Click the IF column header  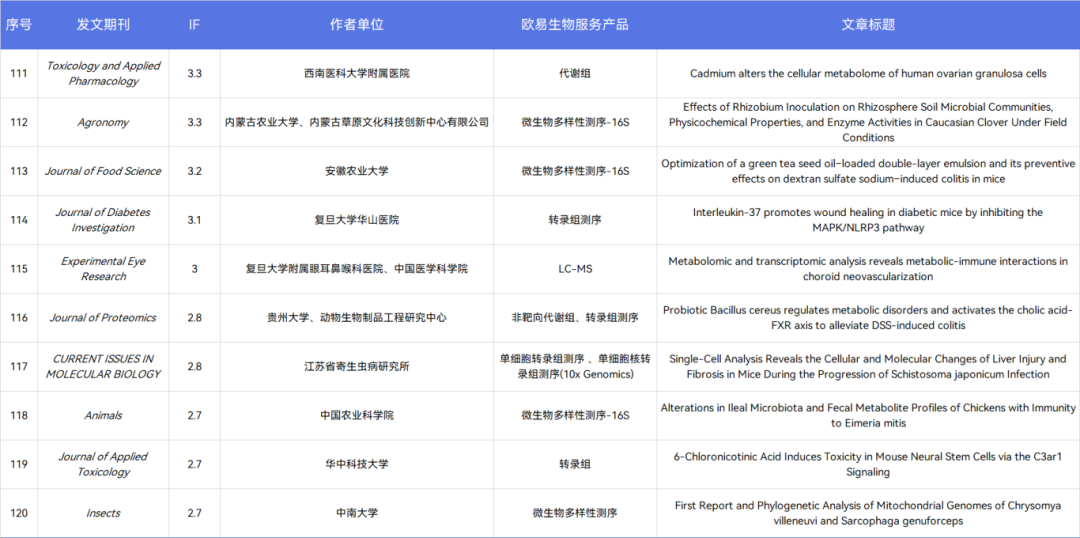pos(194,24)
